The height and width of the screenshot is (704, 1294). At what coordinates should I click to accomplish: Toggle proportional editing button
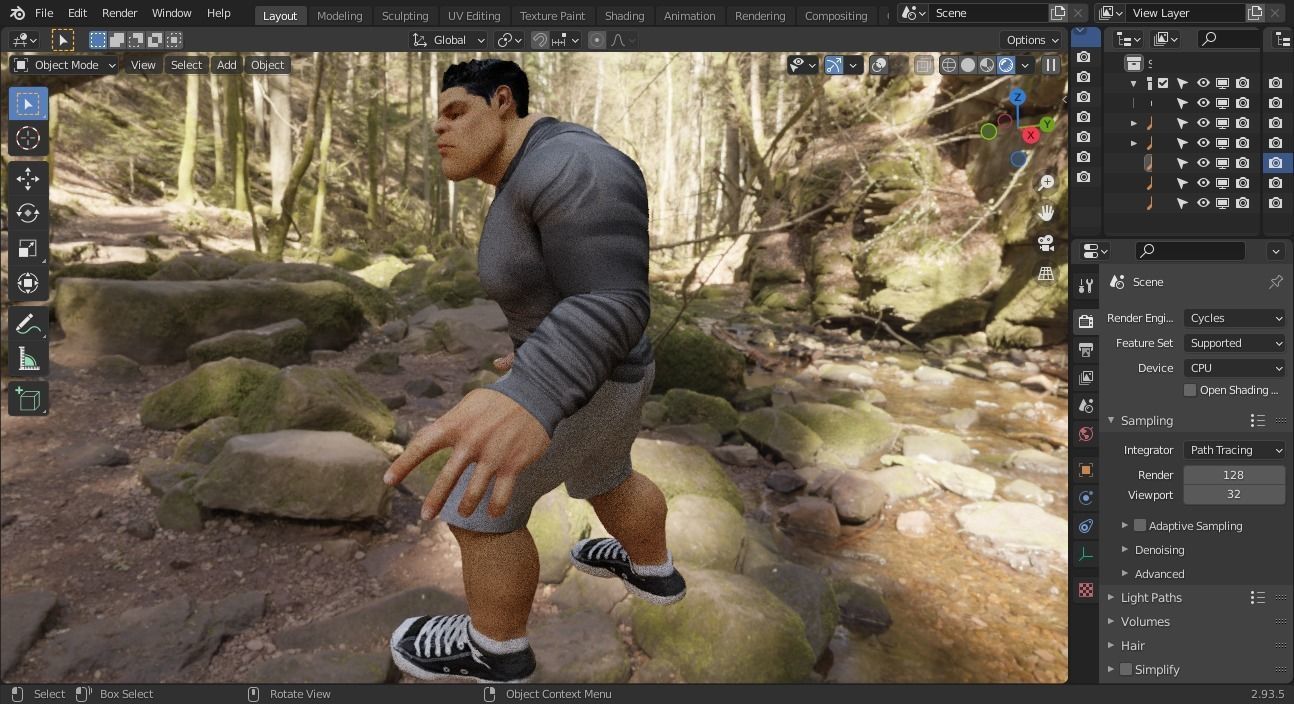[597, 40]
